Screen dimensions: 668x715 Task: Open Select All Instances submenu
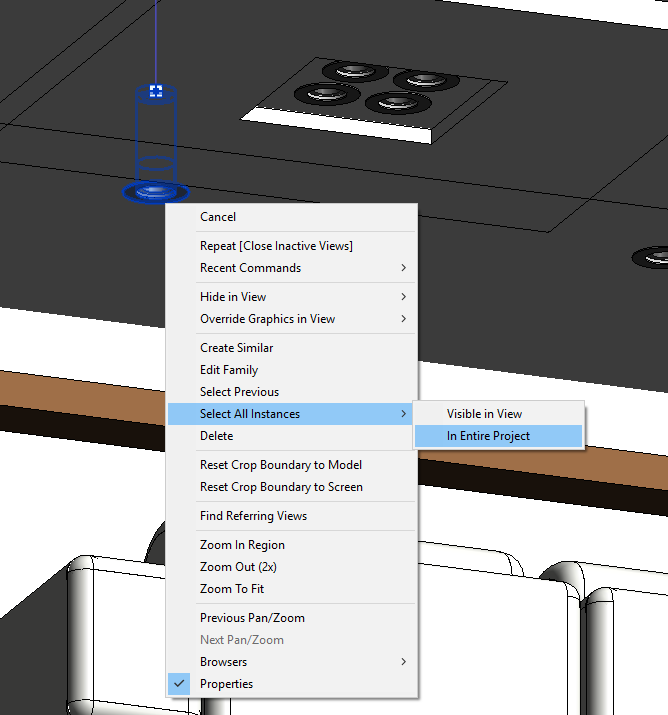(292, 414)
